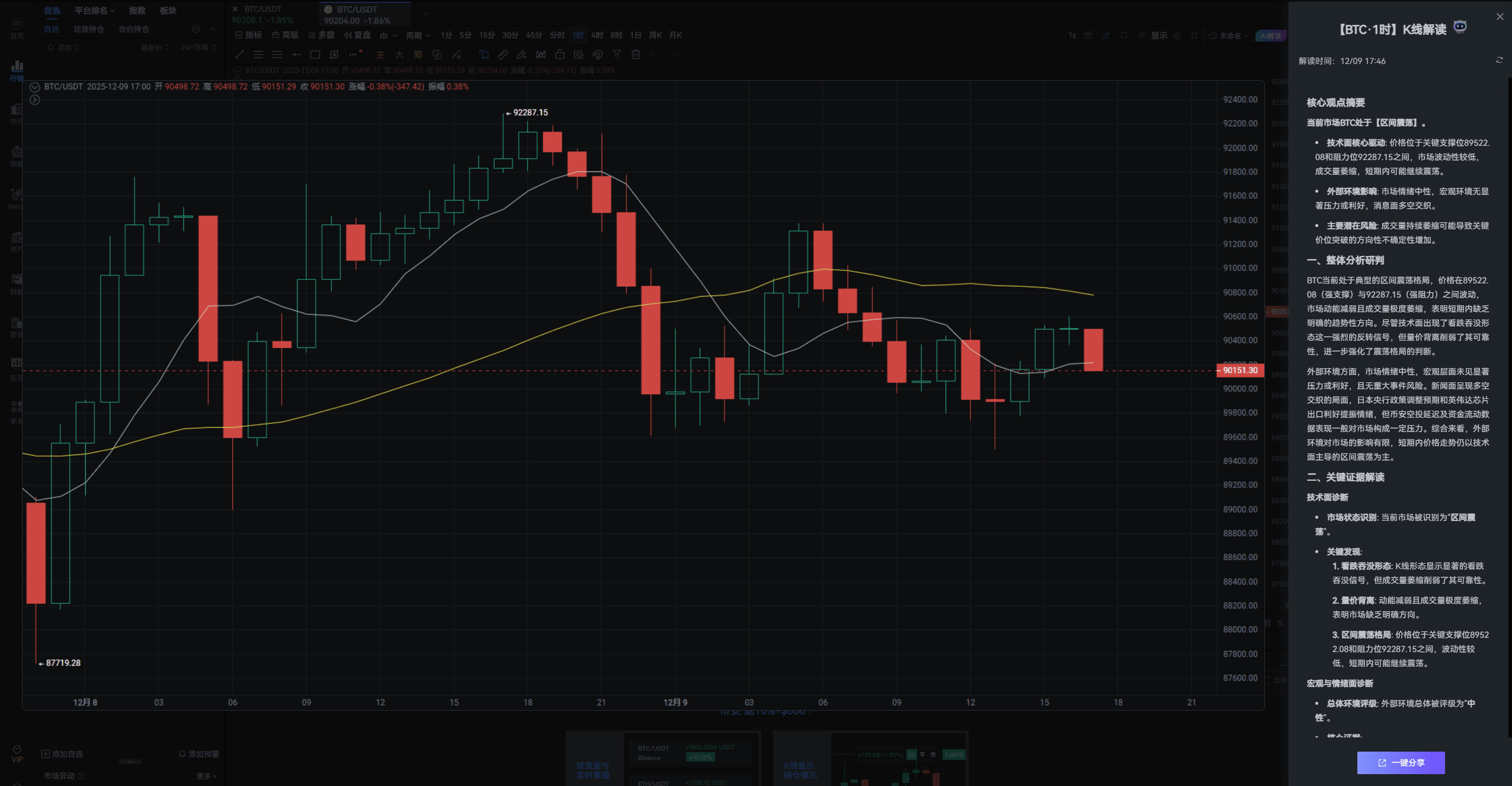Click the screenshot camera icon
Screen dimensions: 1512x786
pos(1088,36)
